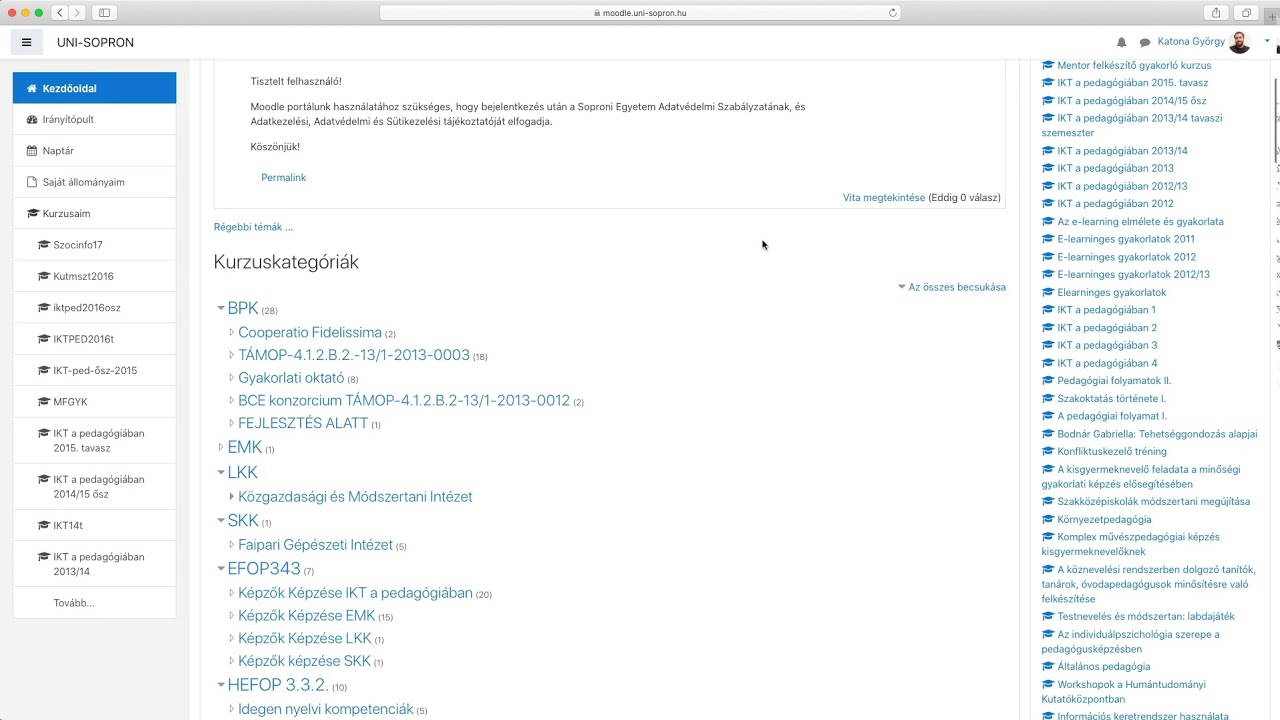This screenshot has height=720, width=1280.
Task: Click course icon beside Szakoktatás története I.
Action: [x=1048, y=398]
